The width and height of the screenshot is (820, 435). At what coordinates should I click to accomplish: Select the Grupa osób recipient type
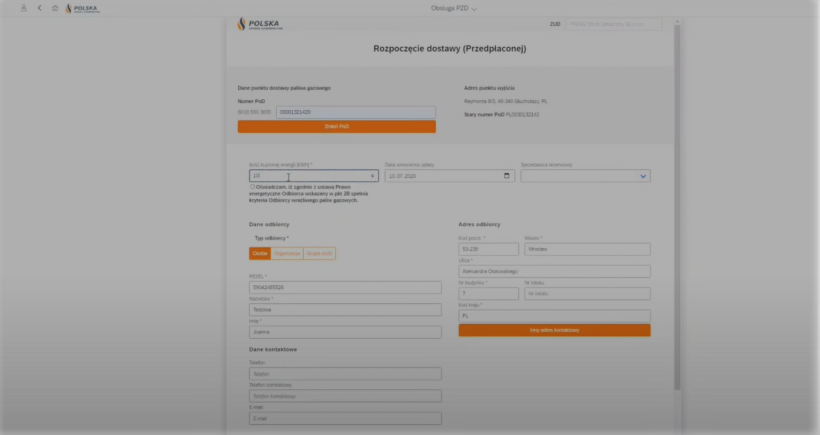[320, 254]
